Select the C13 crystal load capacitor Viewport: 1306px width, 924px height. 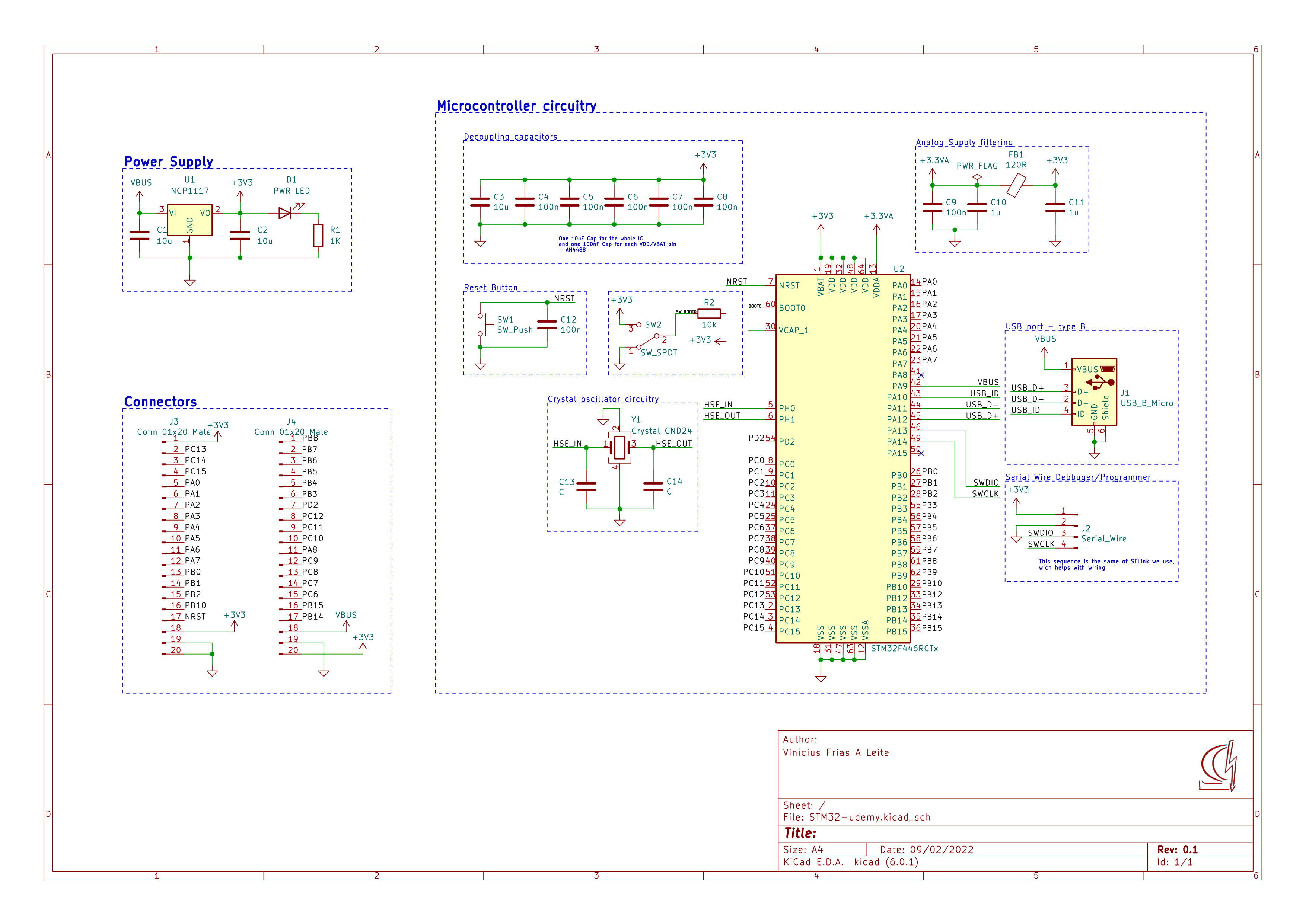click(x=586, y=486)
